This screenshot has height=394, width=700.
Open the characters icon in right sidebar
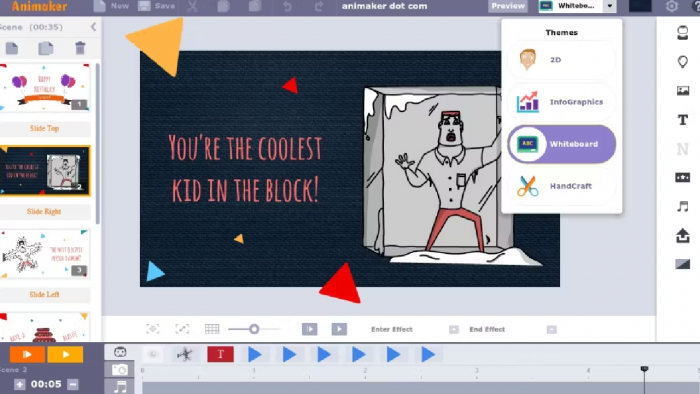tap(682, 33)
